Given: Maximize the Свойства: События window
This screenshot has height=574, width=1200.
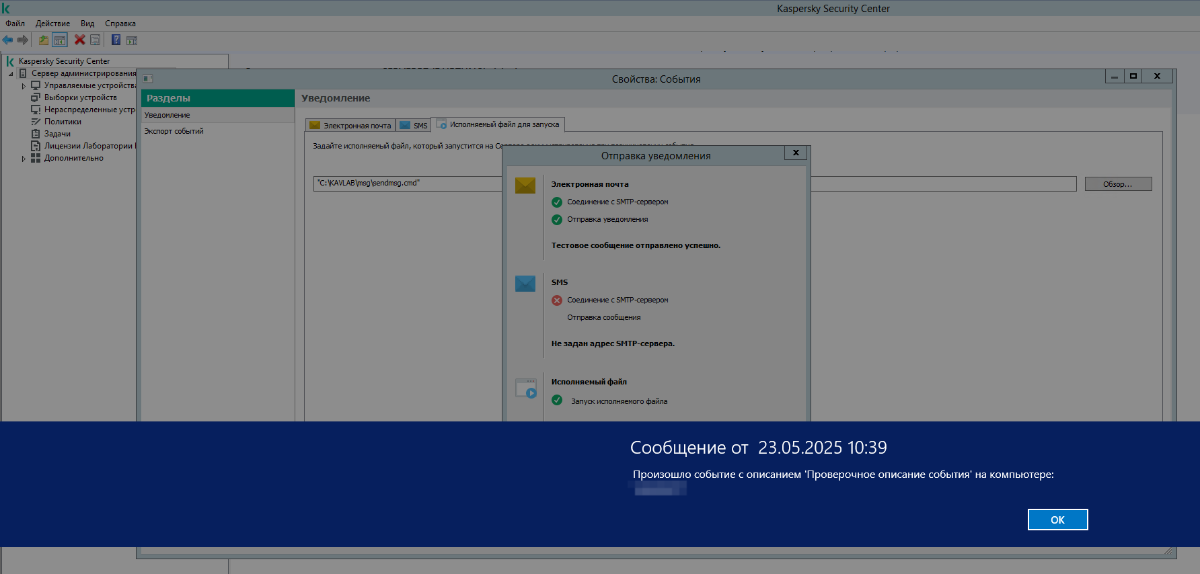Looking at the screenshot, I should (1133, 76).
